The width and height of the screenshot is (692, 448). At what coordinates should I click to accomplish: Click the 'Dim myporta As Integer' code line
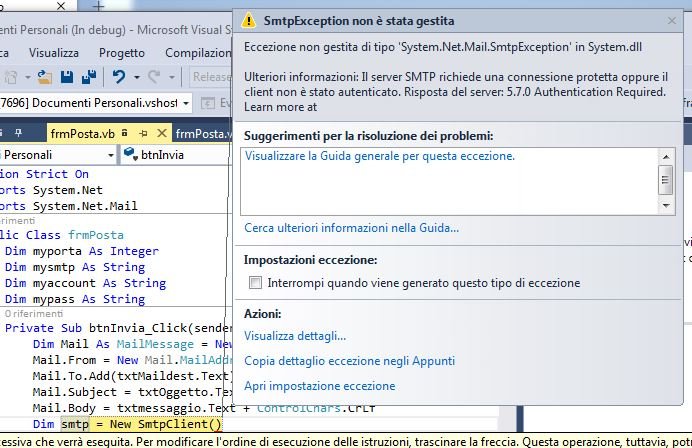82,251
